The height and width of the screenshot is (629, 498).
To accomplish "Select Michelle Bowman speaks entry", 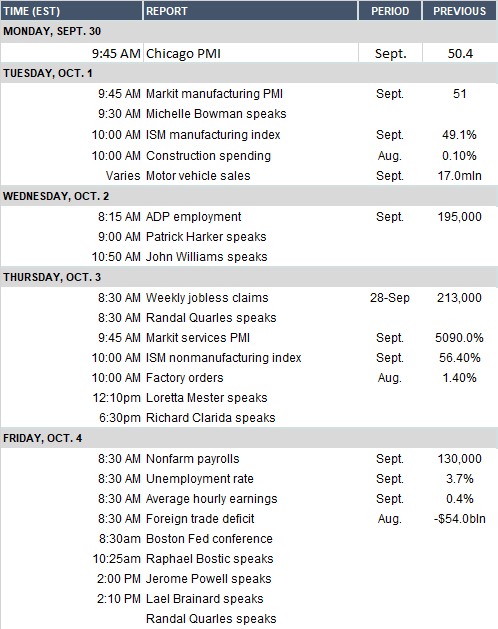I will pyautogui.click(x=216, y=114).
